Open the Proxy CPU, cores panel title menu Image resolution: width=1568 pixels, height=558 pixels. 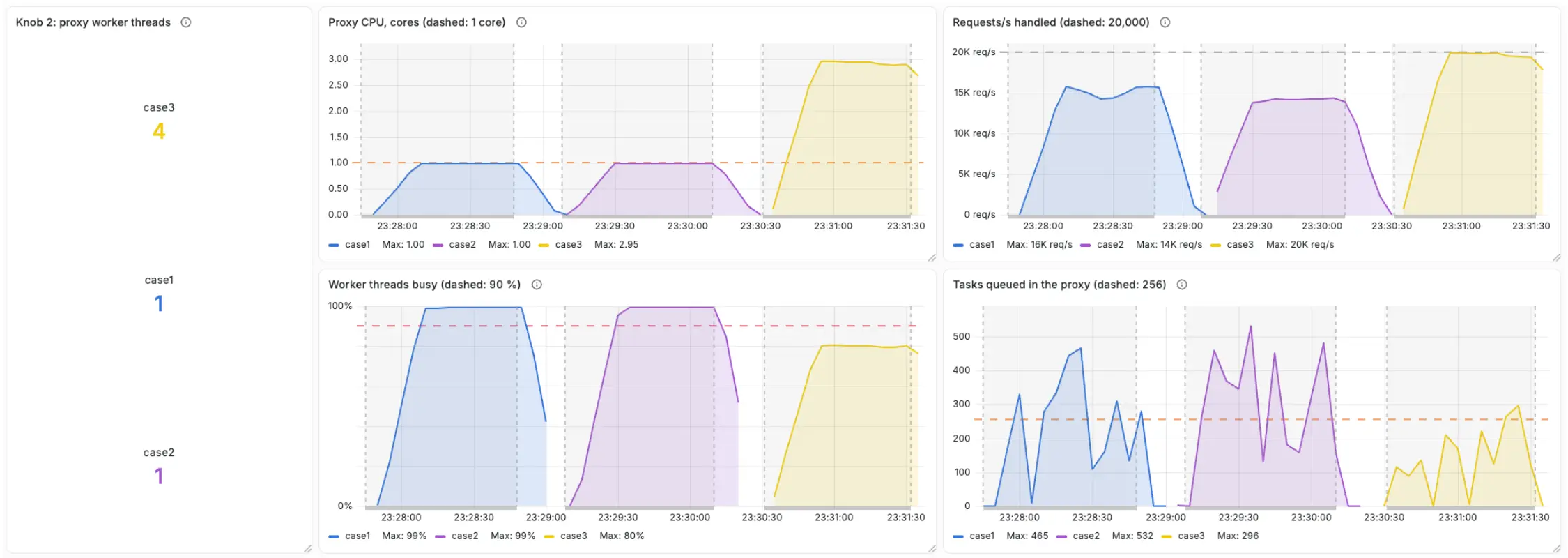coord(417,22)
